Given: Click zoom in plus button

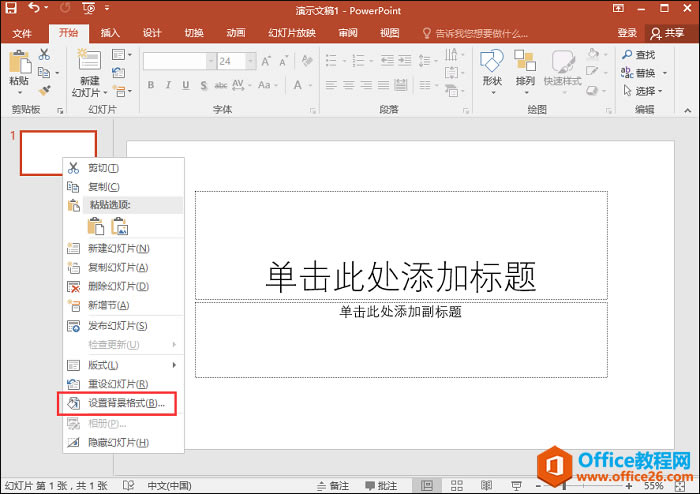Looking at the screenshot, I should [x=629, y=486].
